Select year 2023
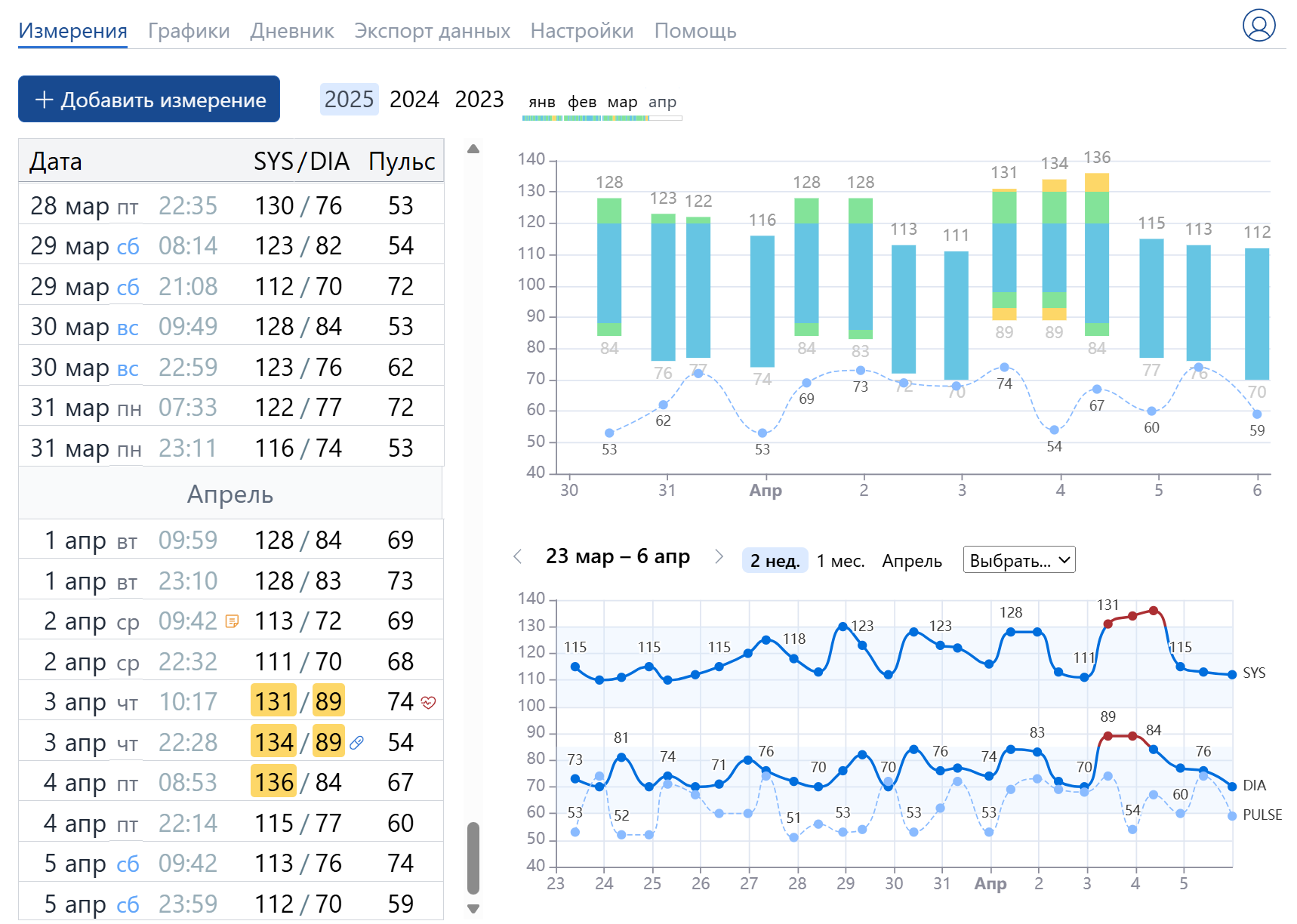Image resolution: width=1297 pixels, height=924 pixels. pos(479,100)
